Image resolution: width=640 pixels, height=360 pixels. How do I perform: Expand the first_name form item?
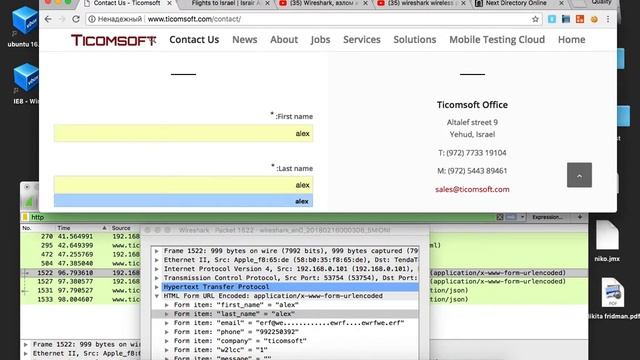167,305
